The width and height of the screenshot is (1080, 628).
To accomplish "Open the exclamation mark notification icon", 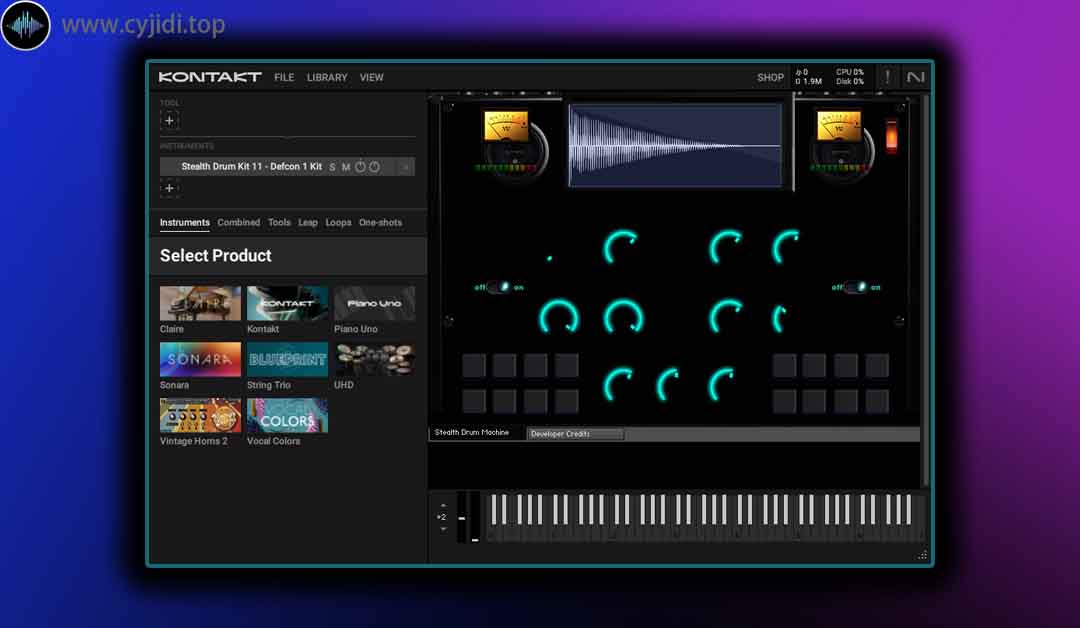I will (887, 77).
